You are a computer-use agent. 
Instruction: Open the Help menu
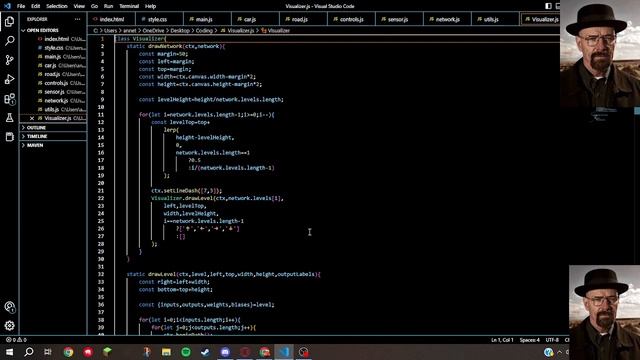click(x=151, y=6)
